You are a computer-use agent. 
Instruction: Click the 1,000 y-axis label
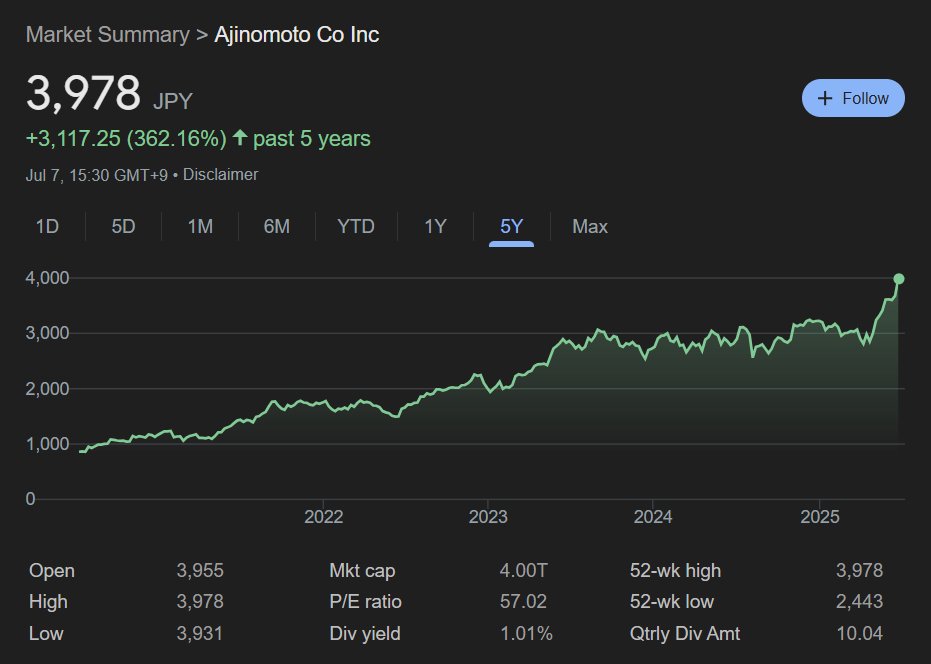[48, 444]
